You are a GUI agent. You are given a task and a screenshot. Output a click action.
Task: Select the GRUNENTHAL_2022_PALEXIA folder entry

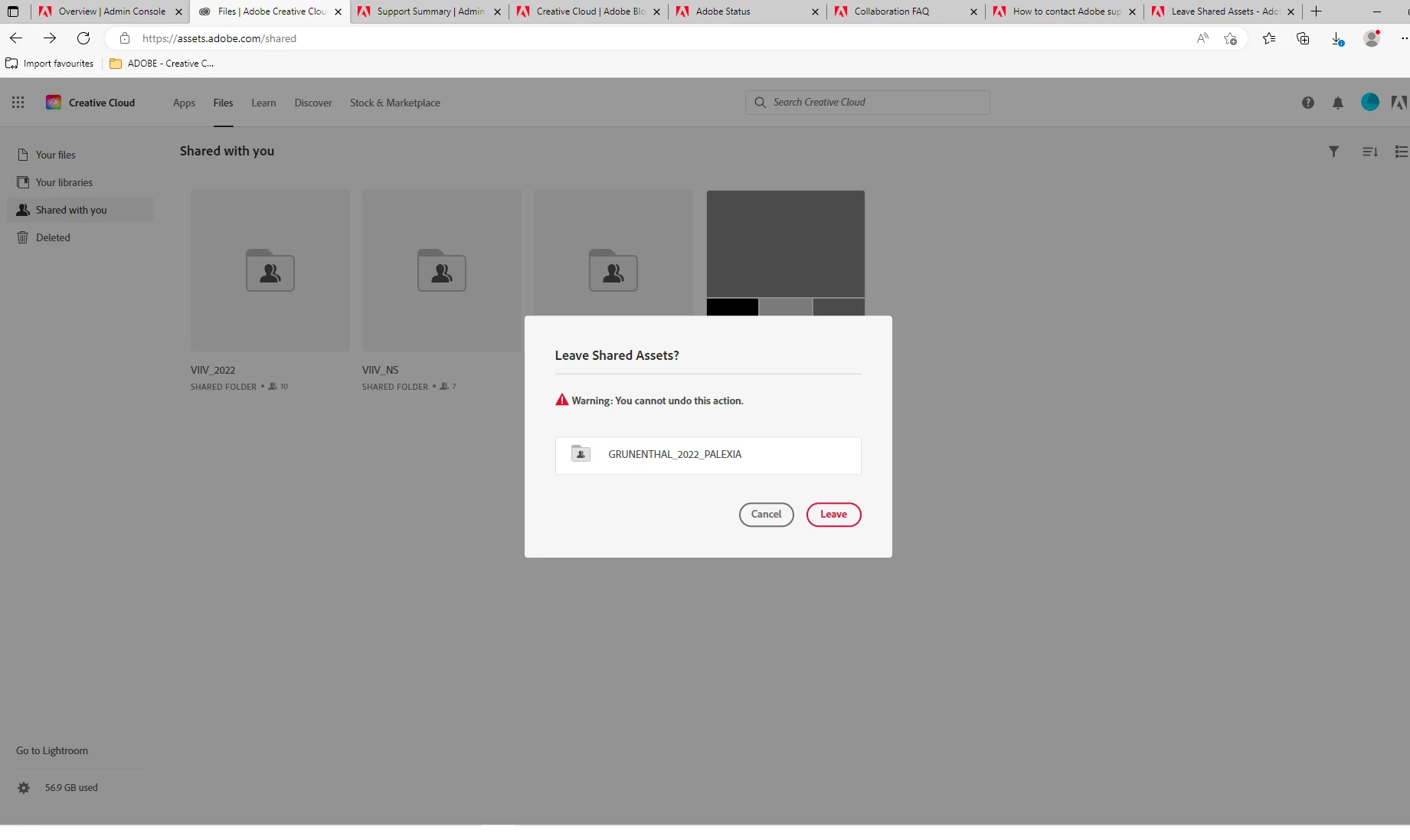pos(708,455)
